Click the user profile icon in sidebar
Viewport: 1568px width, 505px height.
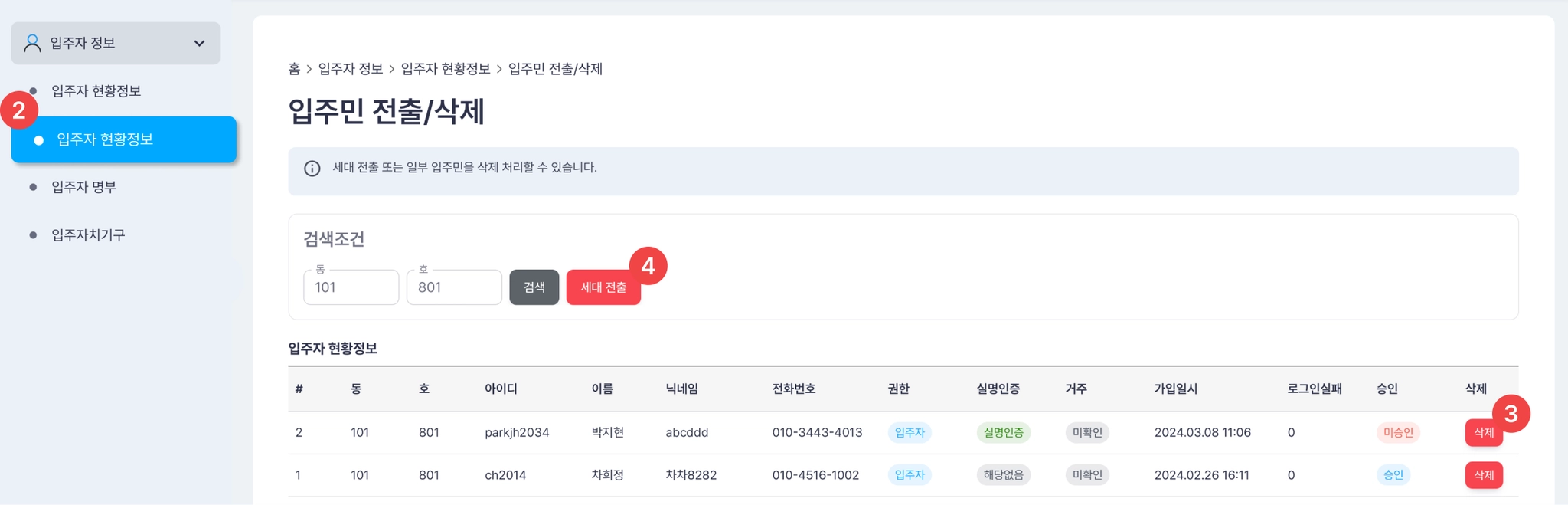click(x=32, y=43)
